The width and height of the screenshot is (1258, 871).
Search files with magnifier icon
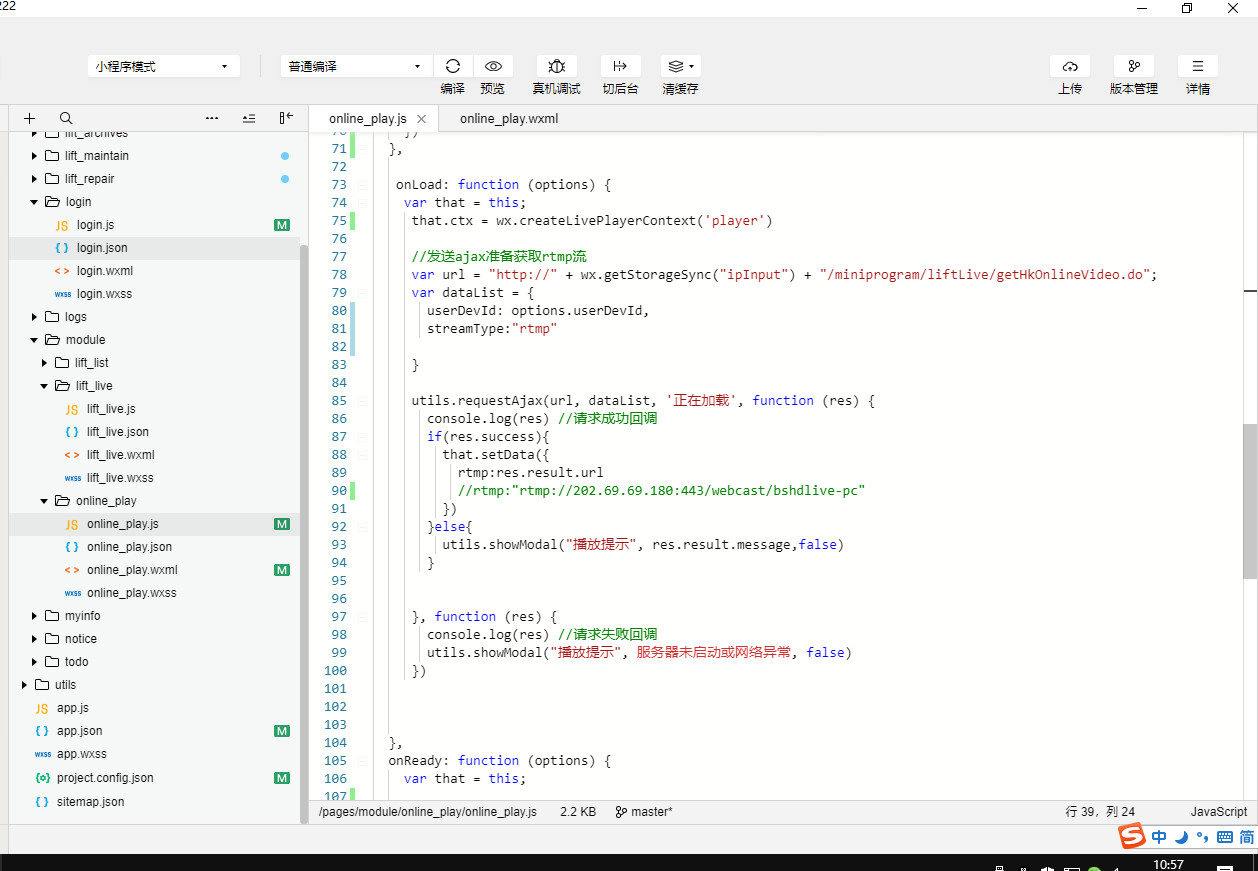tap(66, 118)
